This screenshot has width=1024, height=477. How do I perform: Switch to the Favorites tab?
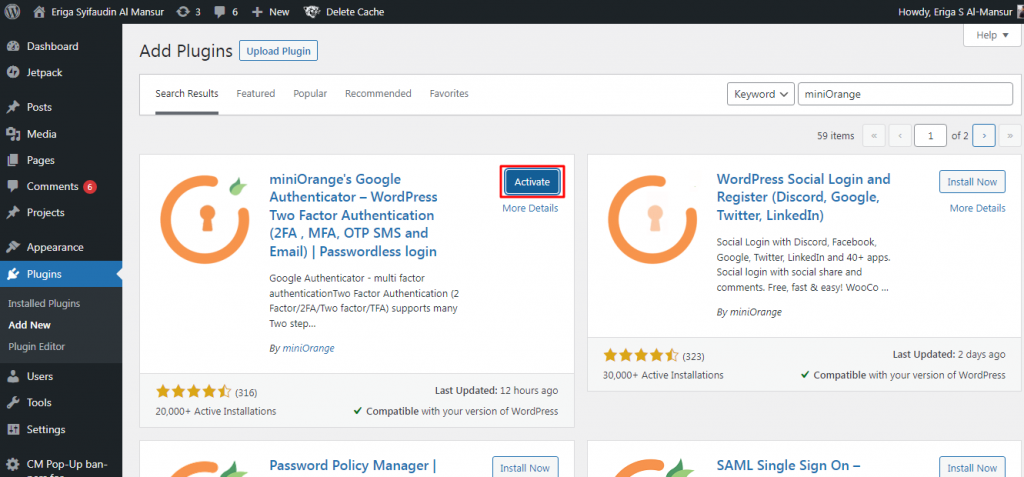449,94
